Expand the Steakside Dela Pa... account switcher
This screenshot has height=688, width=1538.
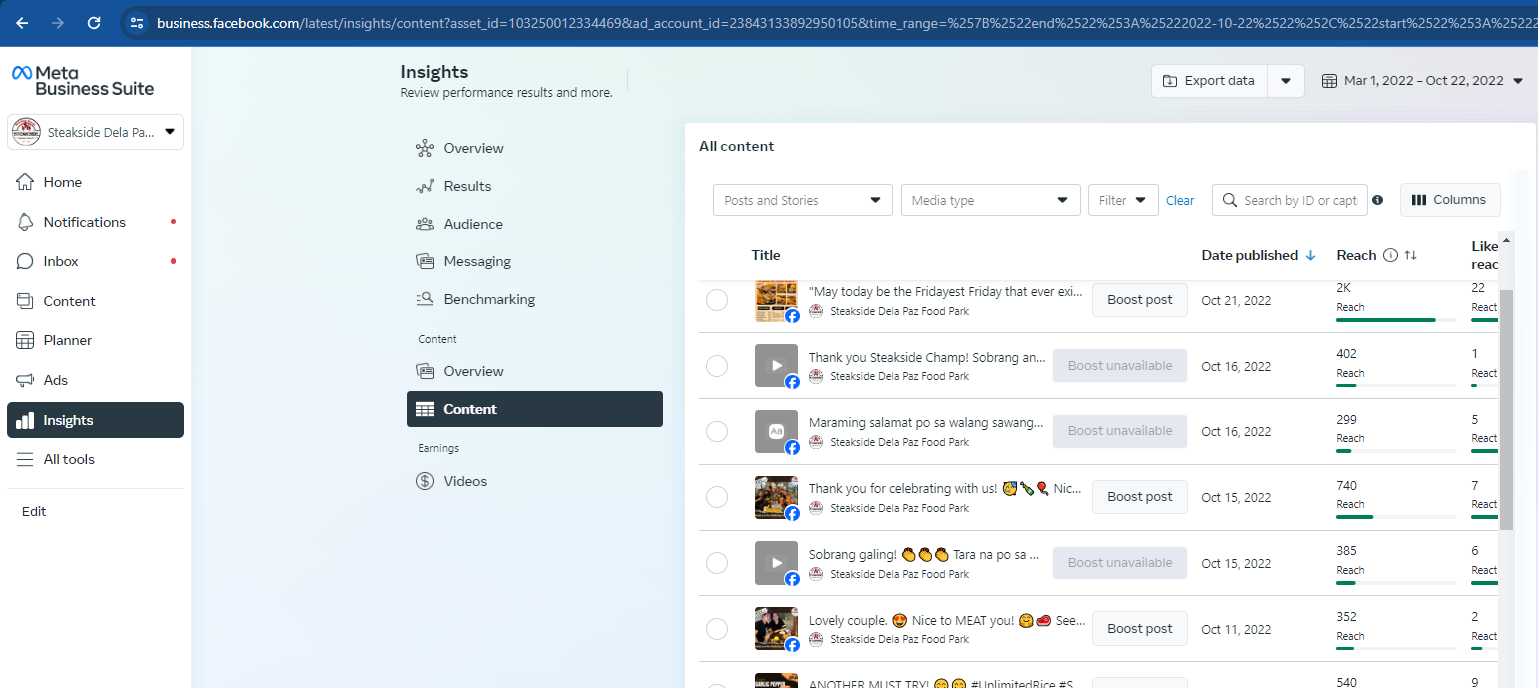95,132
